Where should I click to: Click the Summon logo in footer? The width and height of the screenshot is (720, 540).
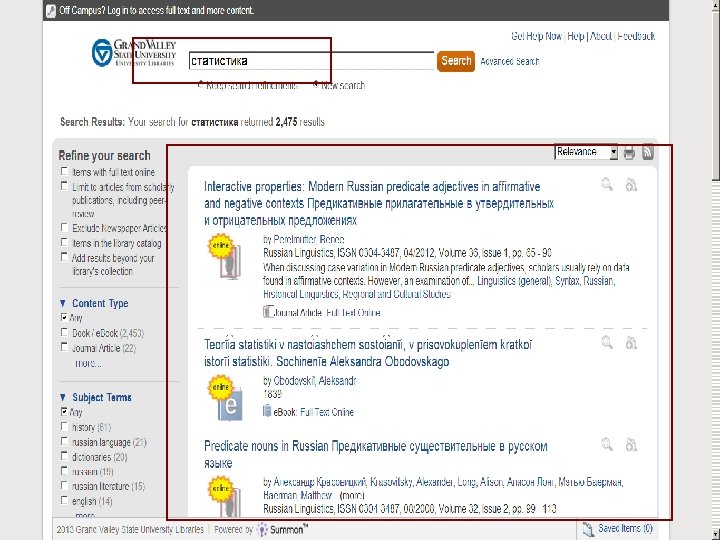click(x=282, y=529)
